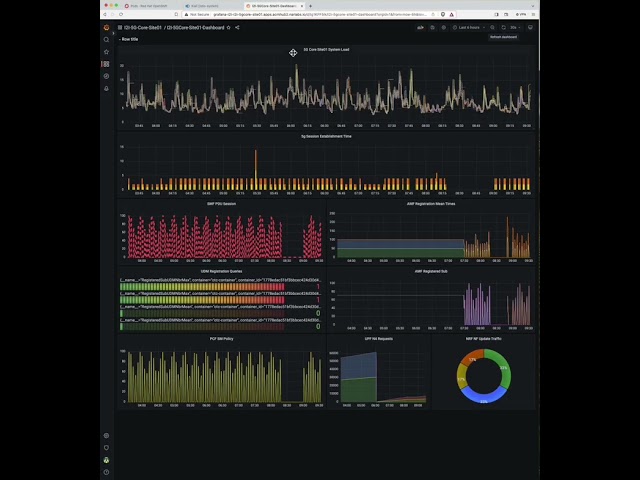This screenshot has width=640, height=480.
Task: Expand the browser tab list chevron
Action: (x=533, y=6)
